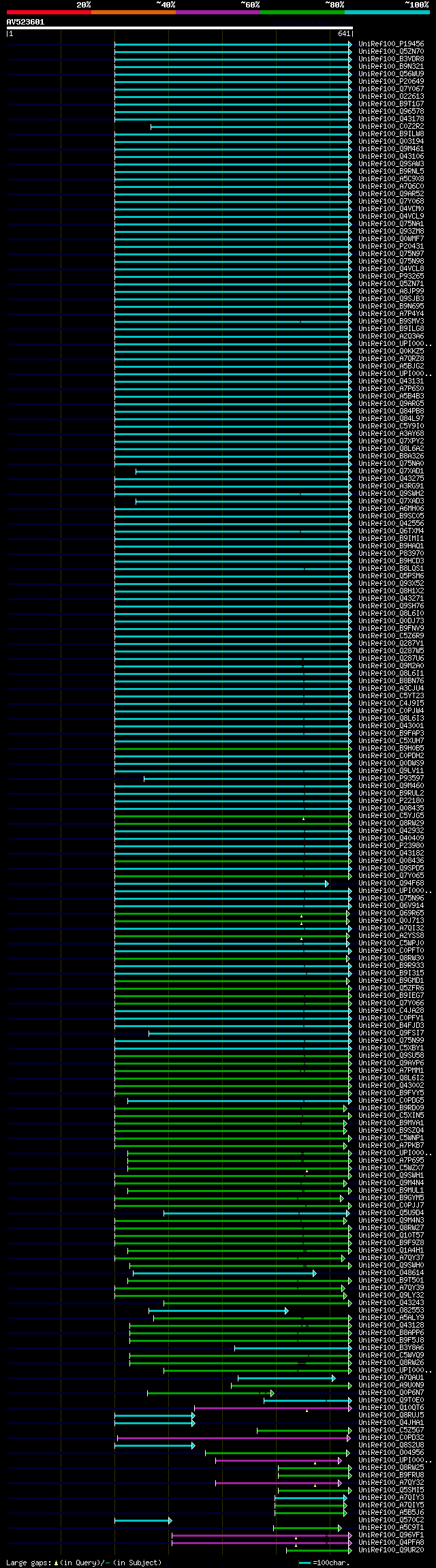
Task: Click the orange ~40% identity legend bar
Action: point(133,12)
